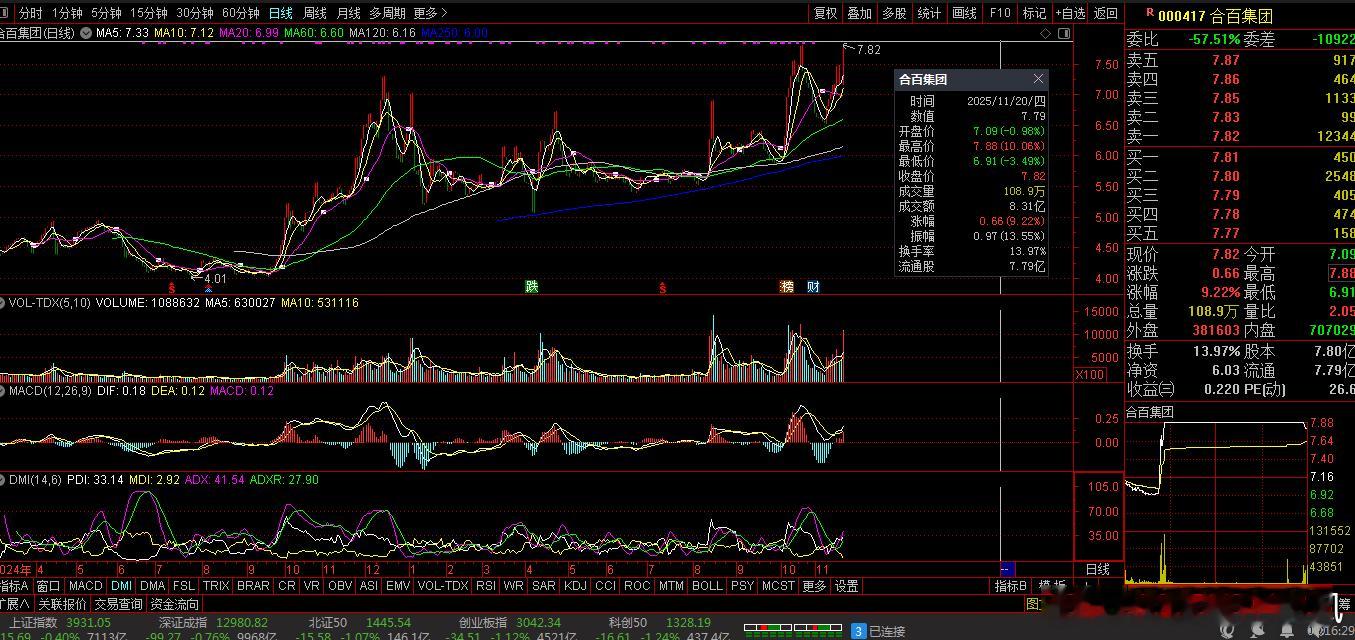Select the VOL-TDX indicator tab
This screenshot has width=1355, height=640.
(443, 586)
